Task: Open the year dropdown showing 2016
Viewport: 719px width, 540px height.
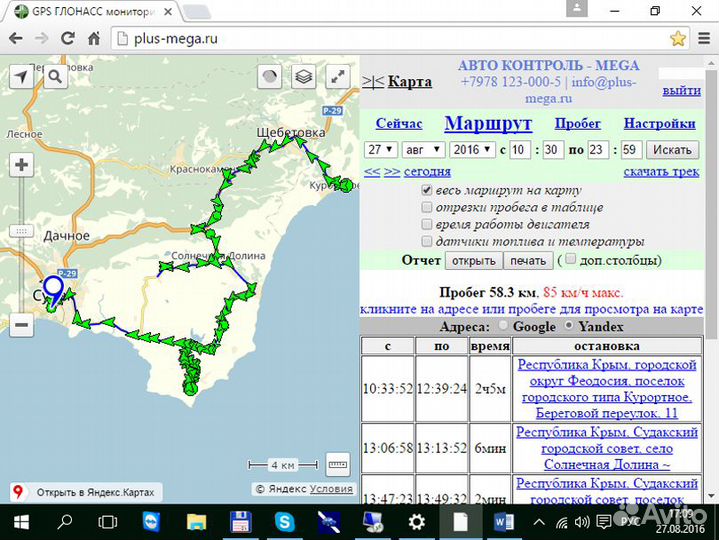Action: click(471, 150)
